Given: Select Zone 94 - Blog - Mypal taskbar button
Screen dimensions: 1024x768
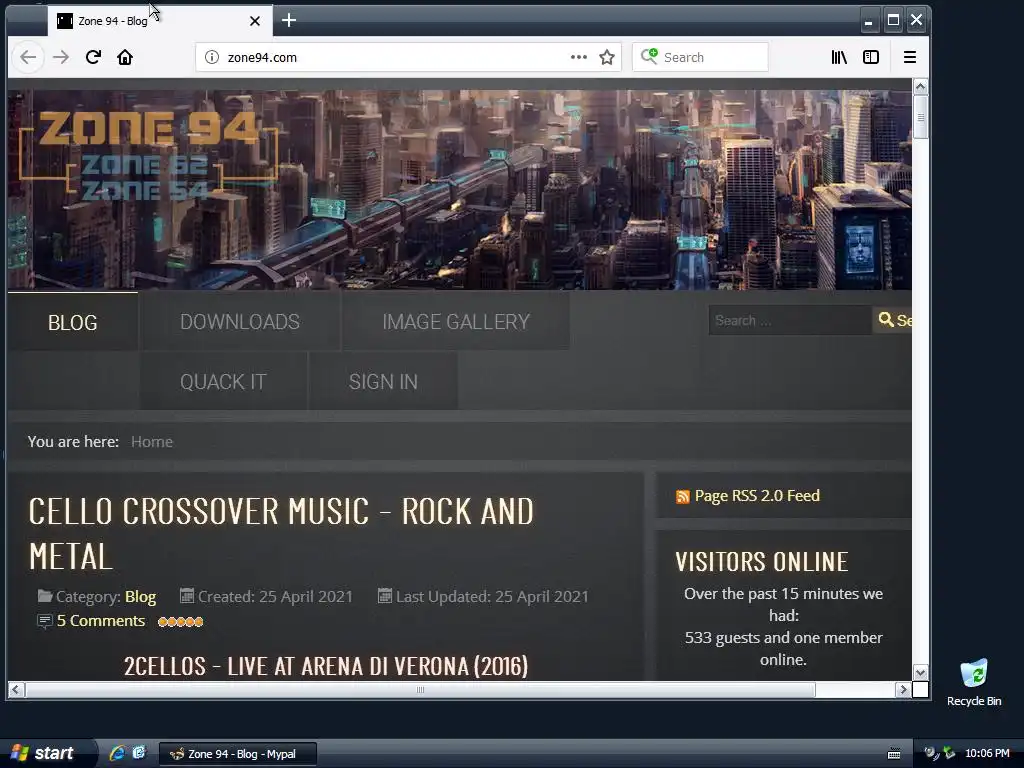Looking at the screenshot, I should 238,754.
